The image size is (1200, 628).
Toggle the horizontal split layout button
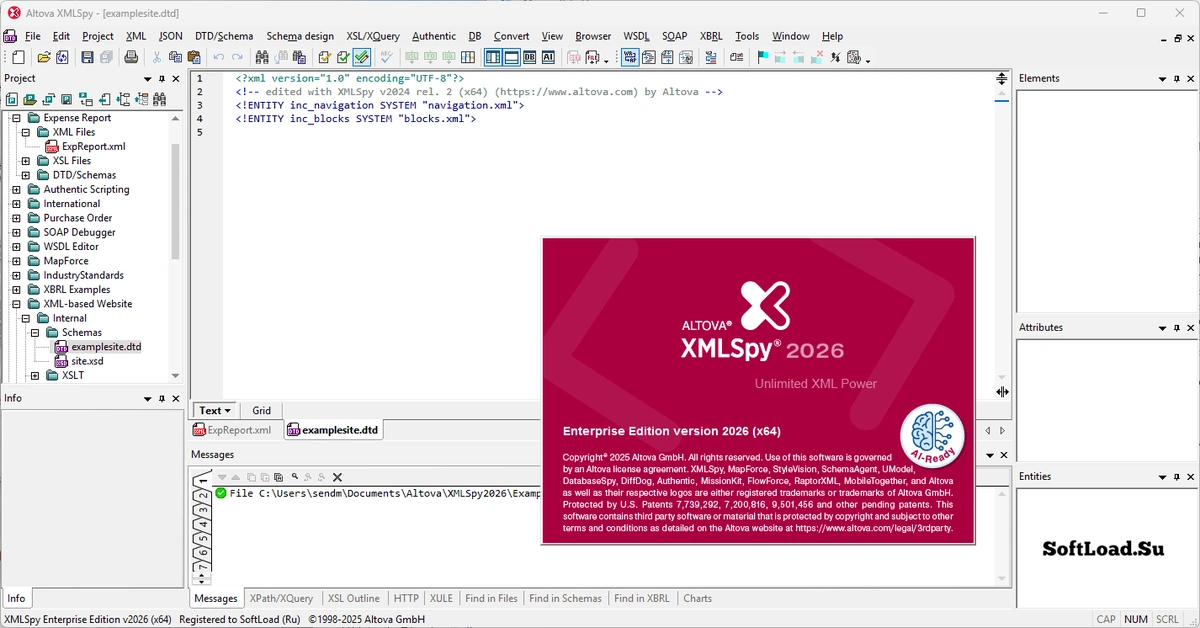pos(511,58)
